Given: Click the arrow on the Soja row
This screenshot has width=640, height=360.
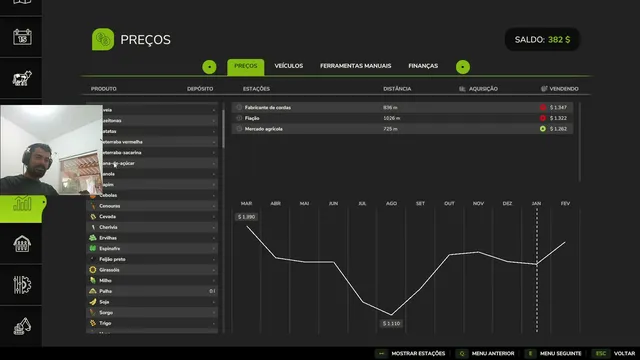Looking at the screenshot, I should click(213, 302).
